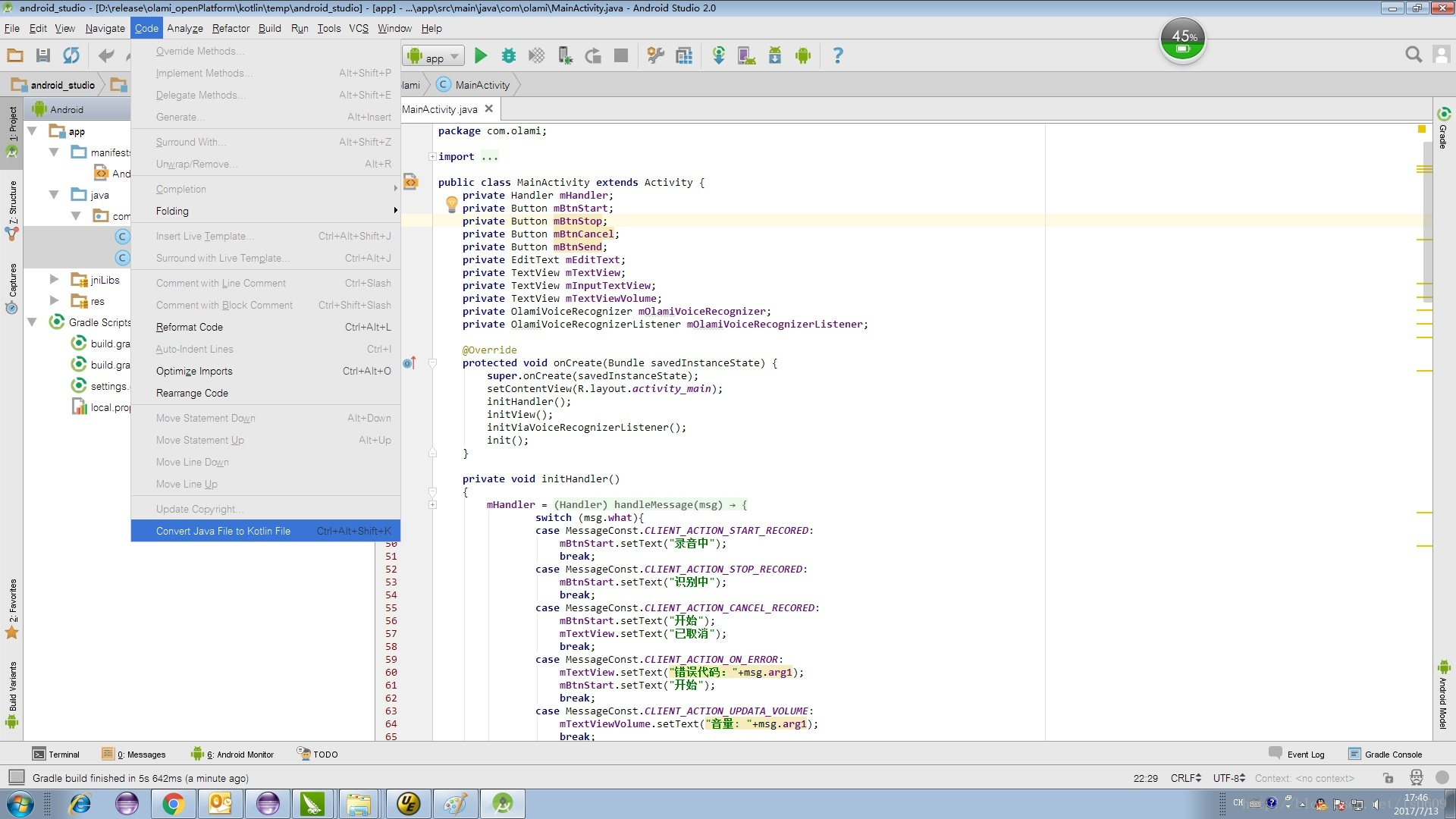Collapse the Gradle Scripts tree node
This screenshot has height=819, width=1456.
tap(32, 322)
